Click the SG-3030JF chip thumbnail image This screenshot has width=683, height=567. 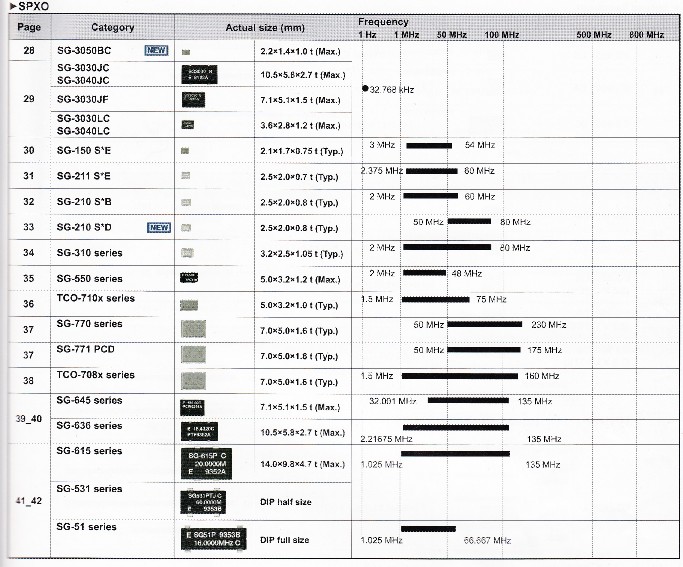(x=193, y=100)
